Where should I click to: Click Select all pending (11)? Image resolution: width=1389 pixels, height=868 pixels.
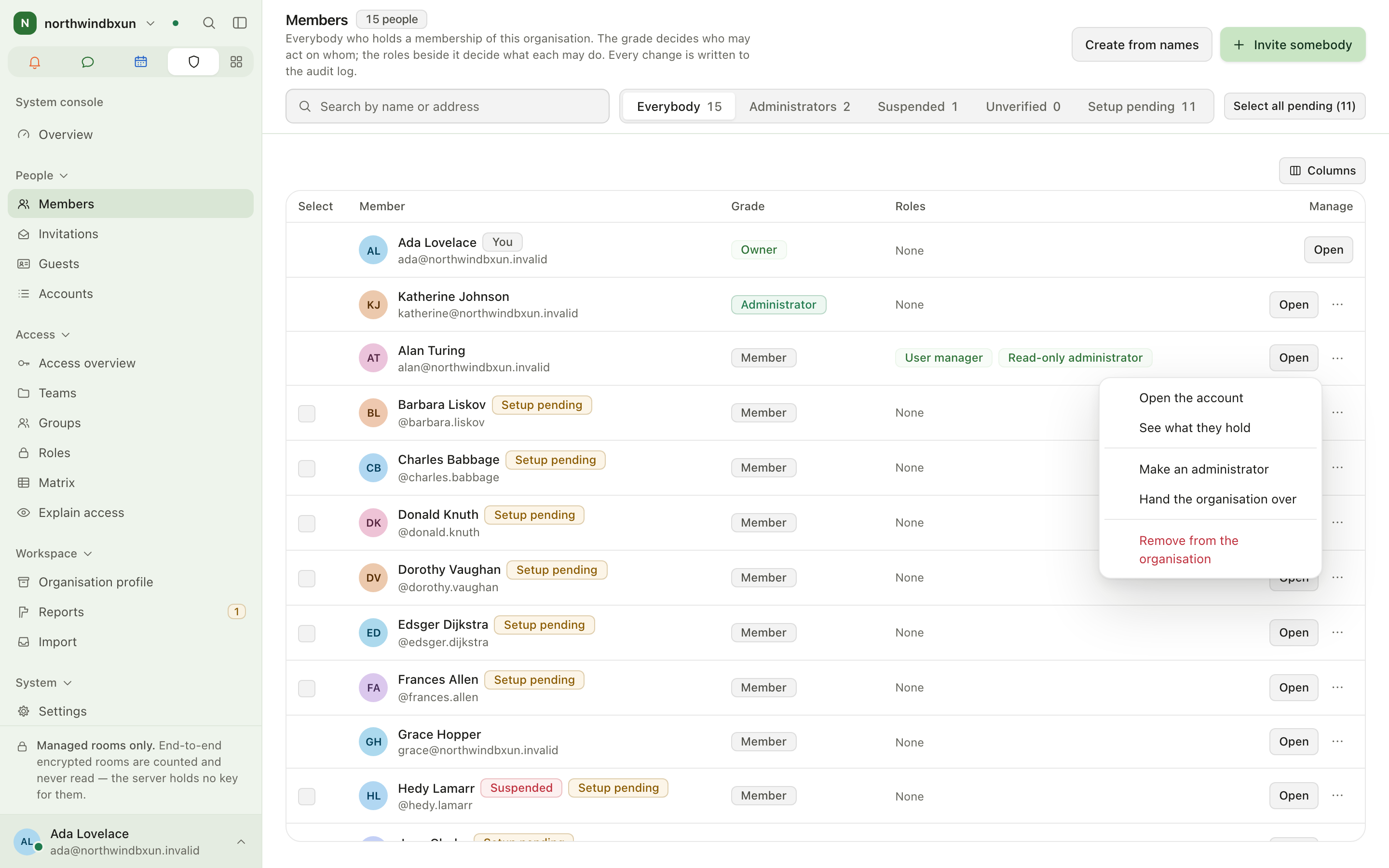(x=1294, y=106)
